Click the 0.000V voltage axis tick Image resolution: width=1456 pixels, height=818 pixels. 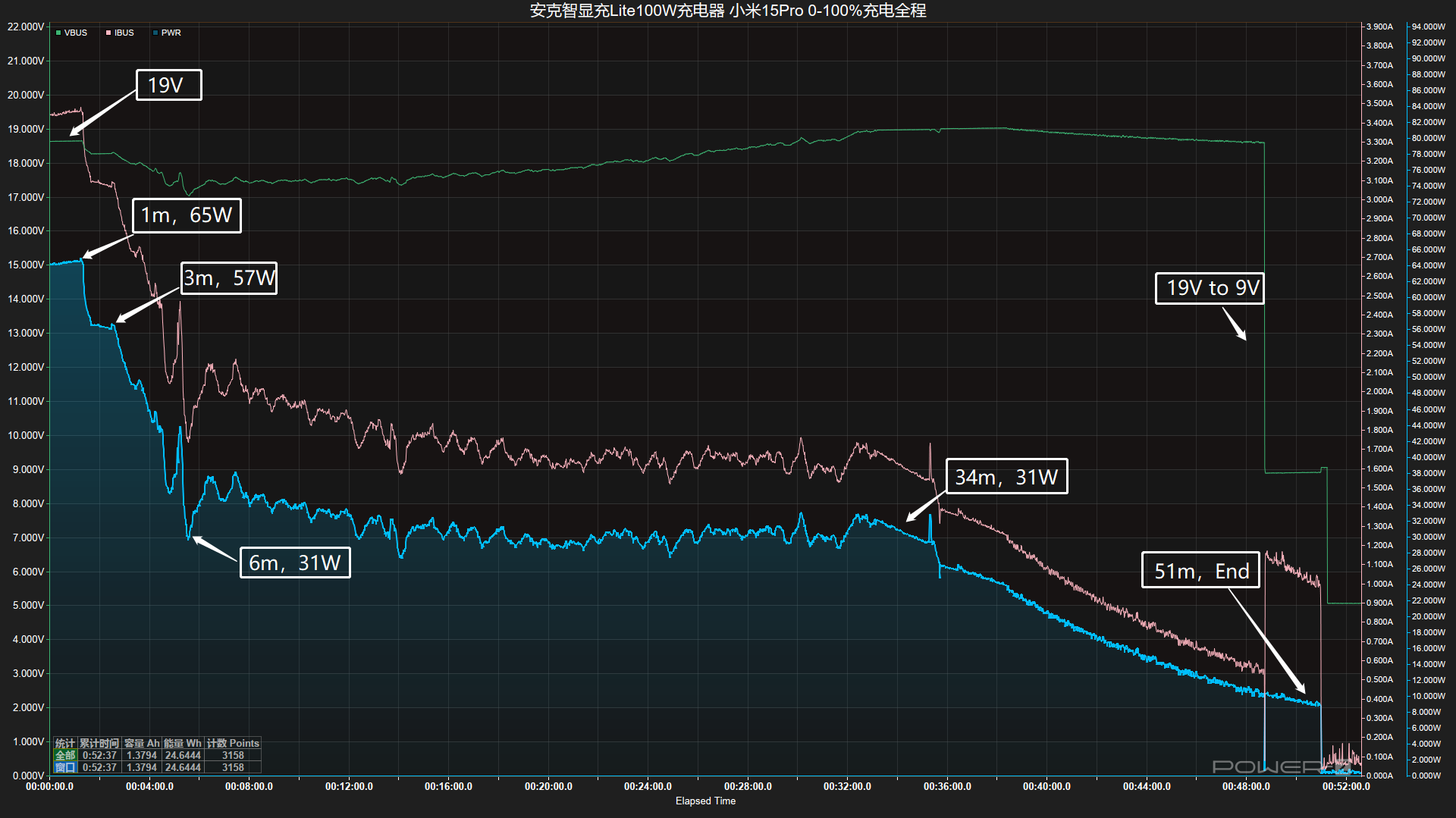click(28, 776)
